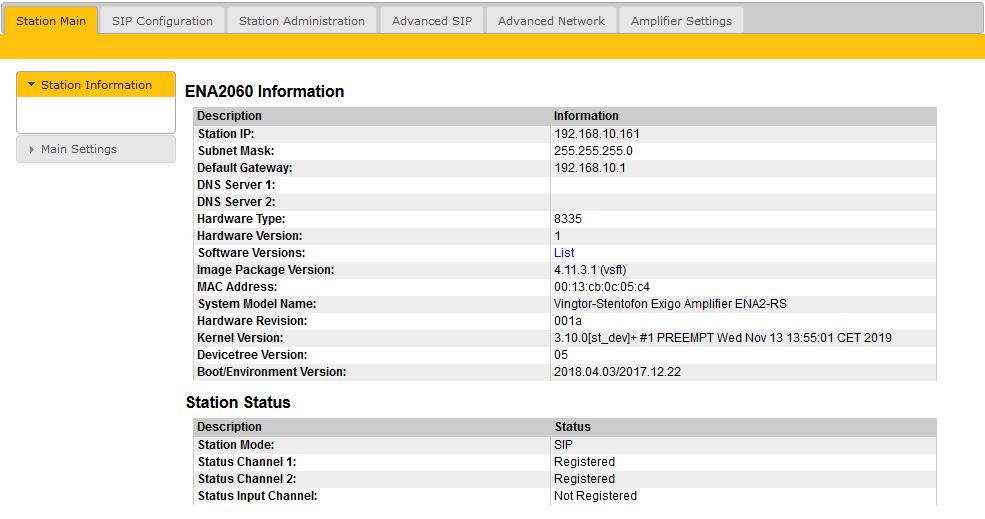985x519 pixels.
Task: Open the SIP Configuration tab
Action: pyautogui.click(x=162, y=21)
